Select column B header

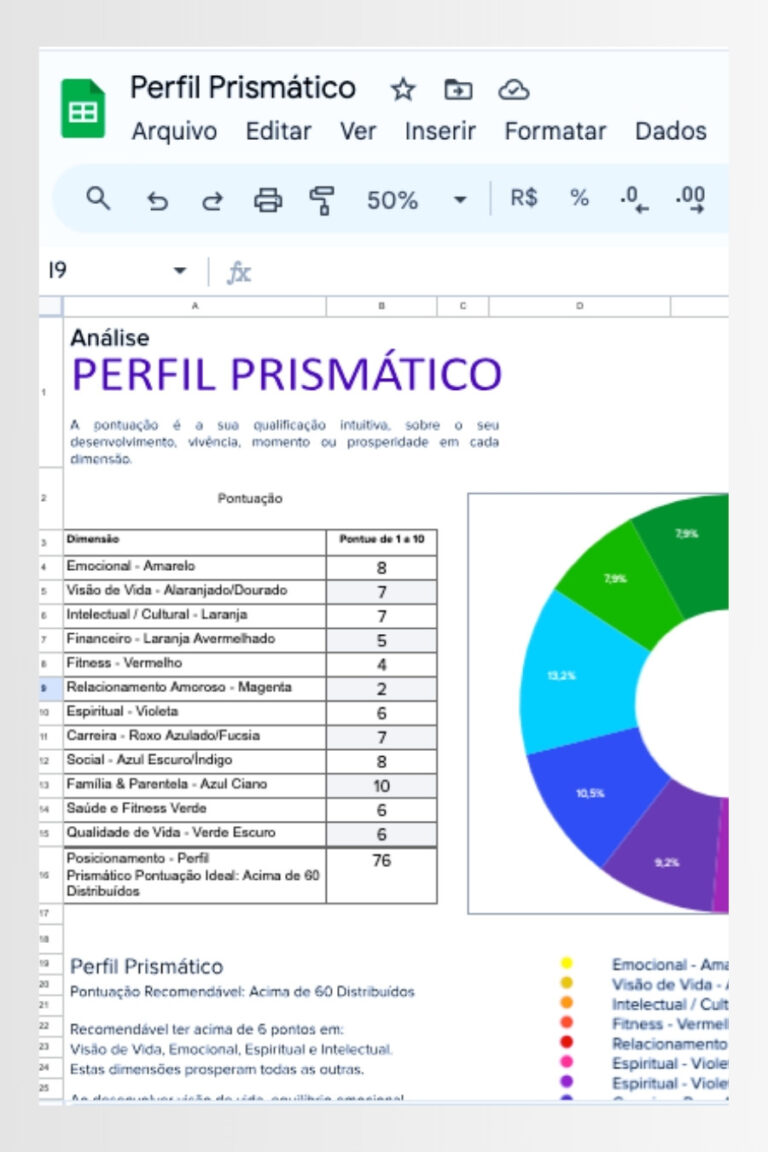381,306
